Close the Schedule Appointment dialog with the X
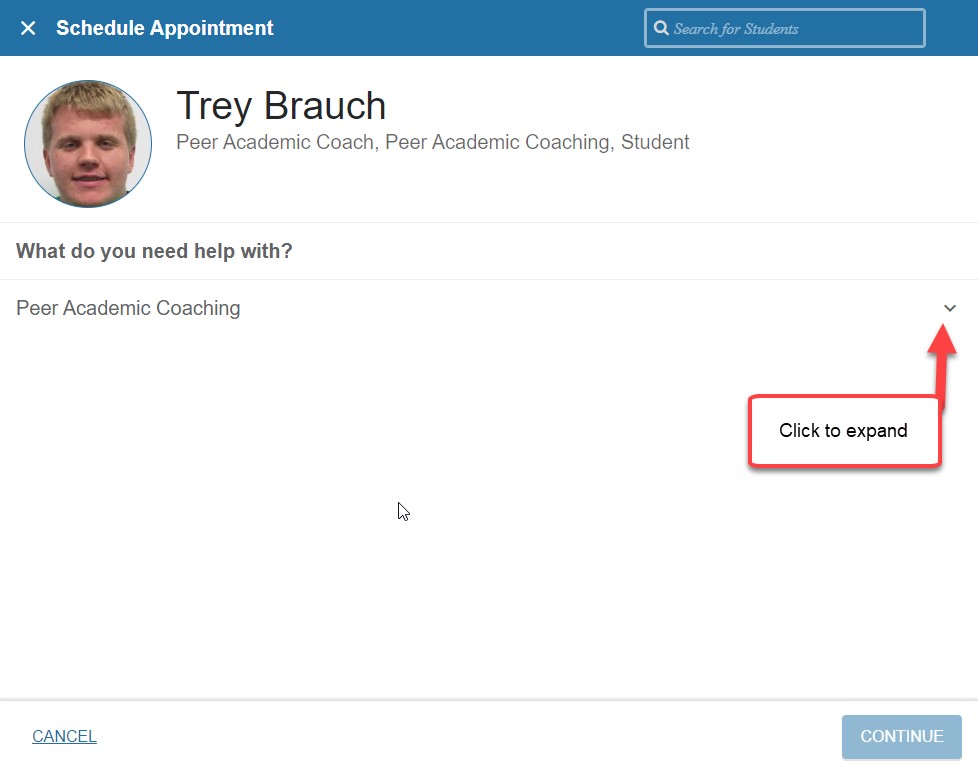978x773 pixels. click(x=28, y=28)
